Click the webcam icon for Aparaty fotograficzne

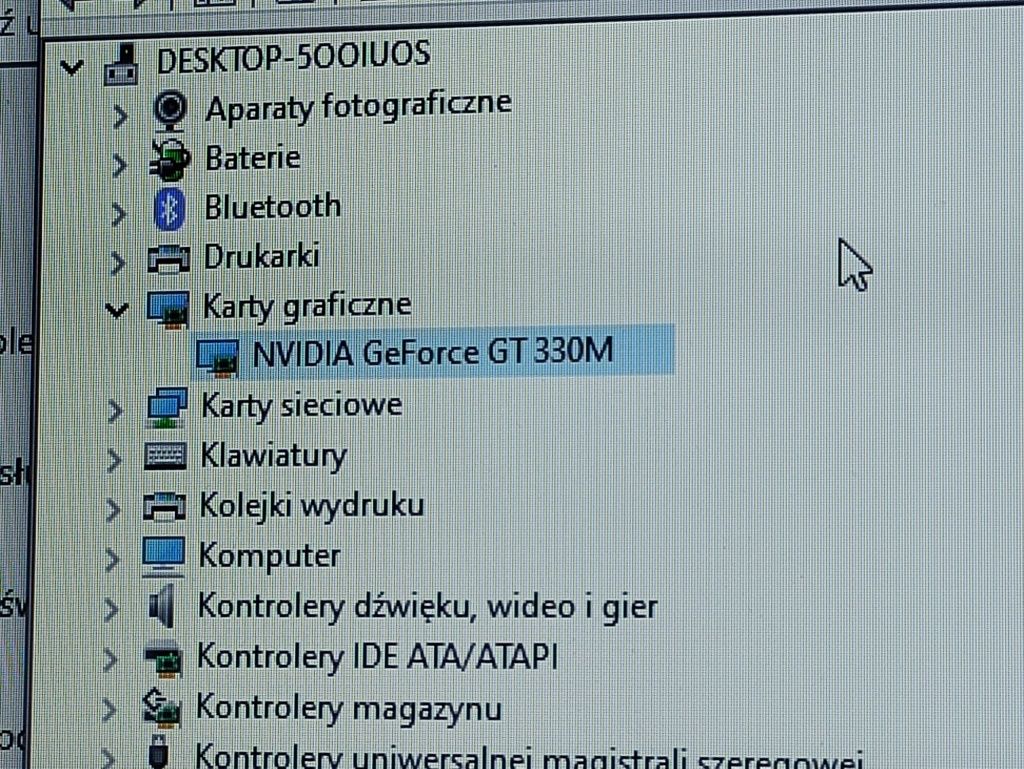pyautogui.click(x=170, y=111)
